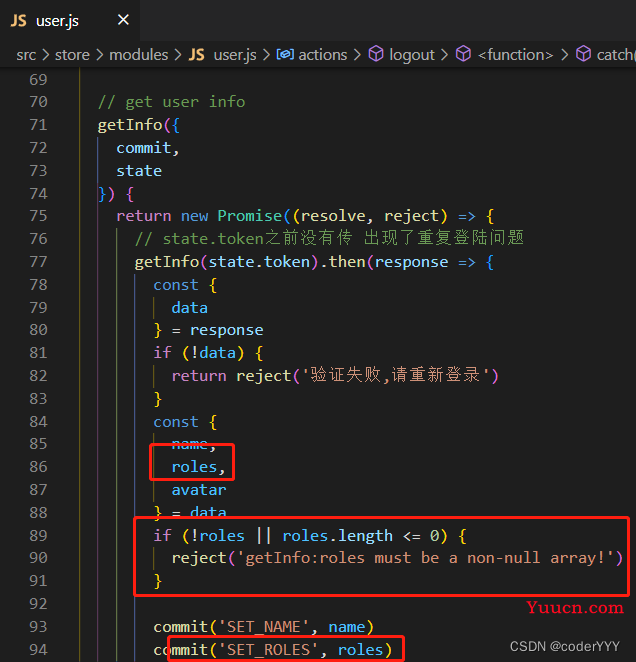Viewport: 636px width, 662px height.
Task: Close the user.js tab
Action: pyautogui.click(x=123, y=20)
